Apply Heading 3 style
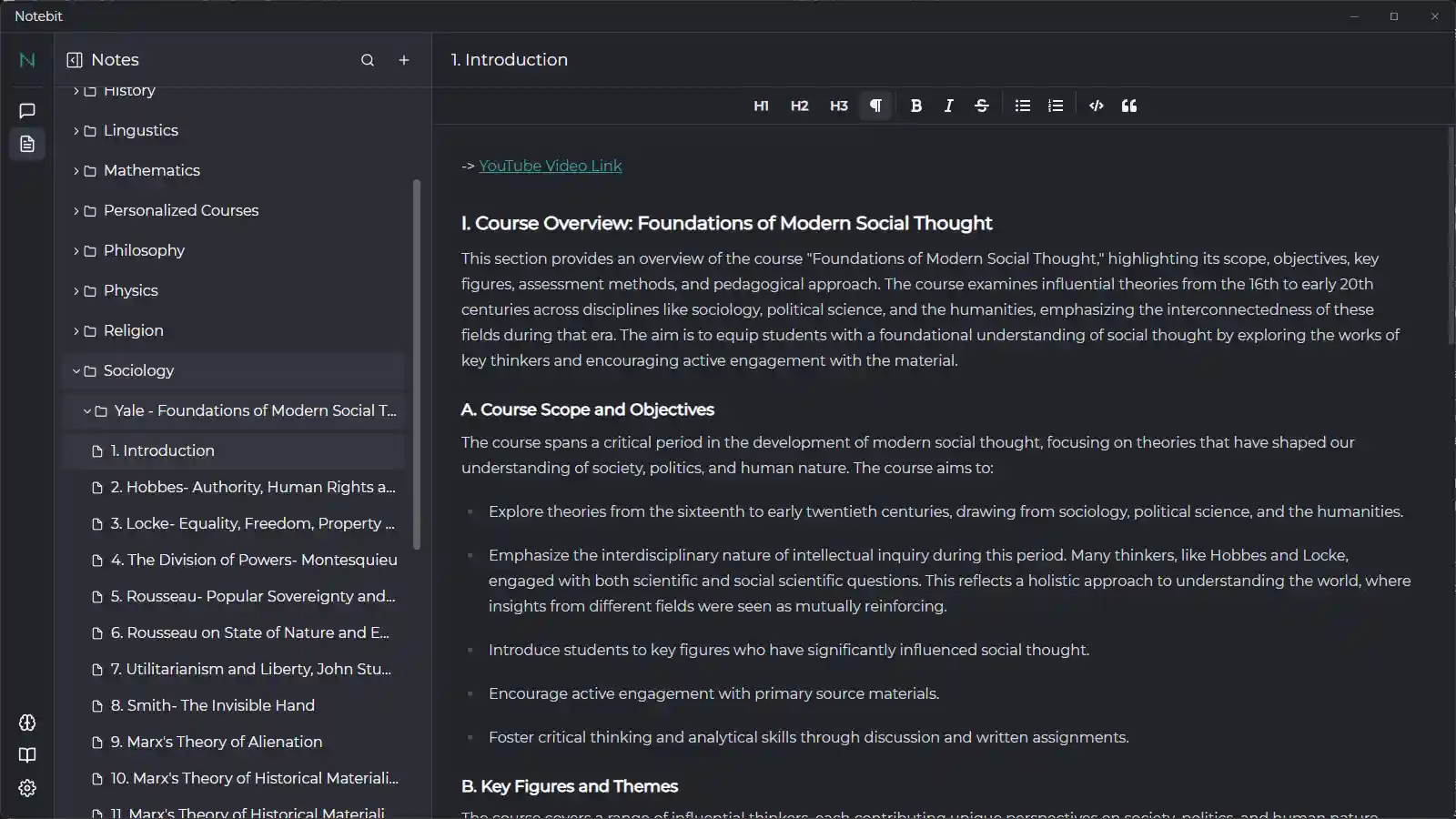This screenshot has width=1456, height=819. point(838,105)
